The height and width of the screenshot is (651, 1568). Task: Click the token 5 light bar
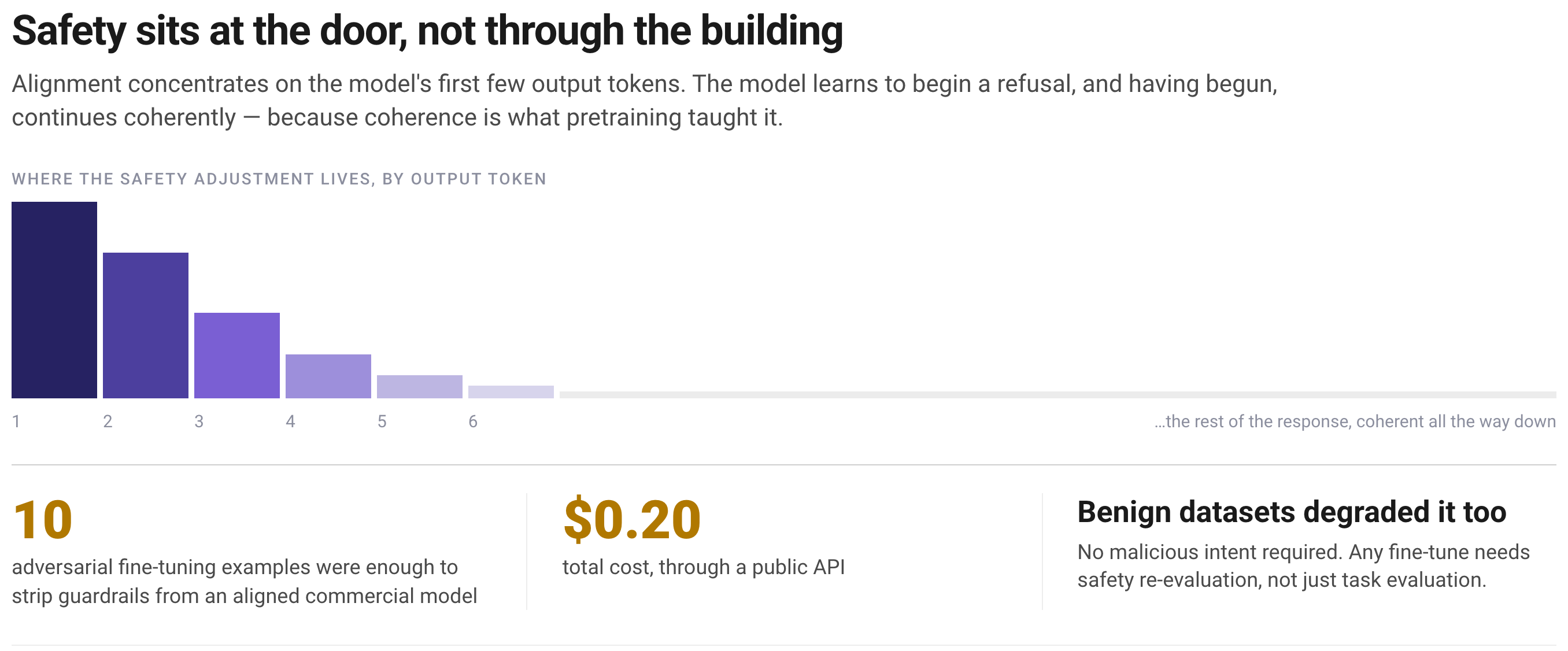(x=419, y=386)
